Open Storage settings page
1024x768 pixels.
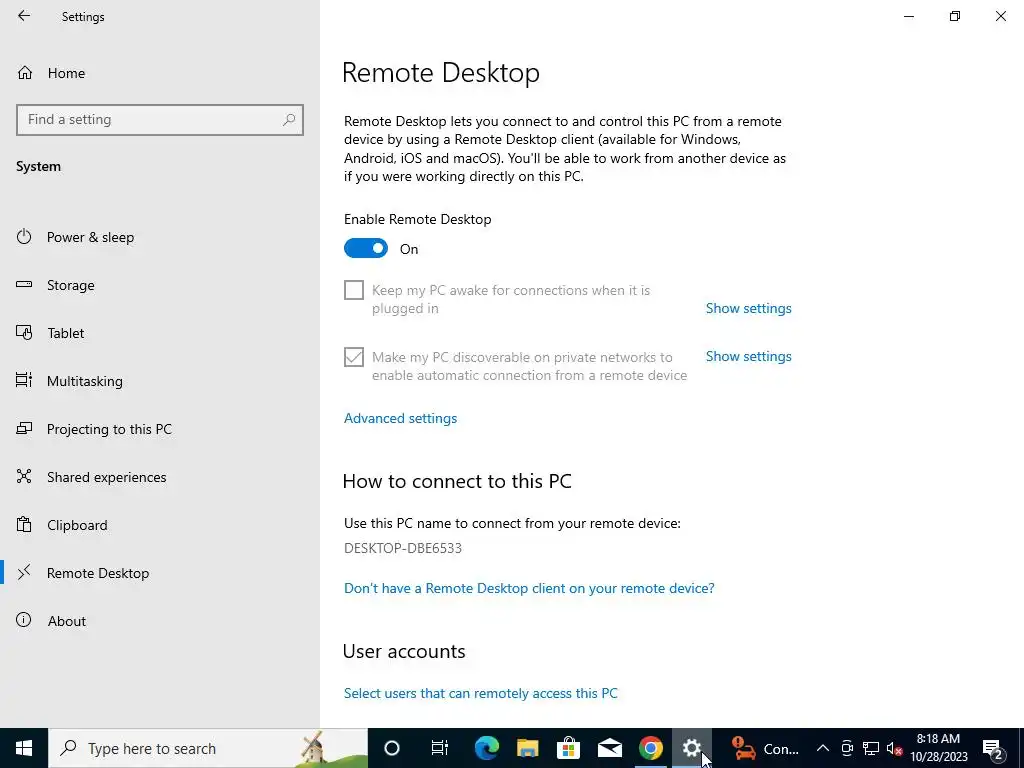click(71, 285)
